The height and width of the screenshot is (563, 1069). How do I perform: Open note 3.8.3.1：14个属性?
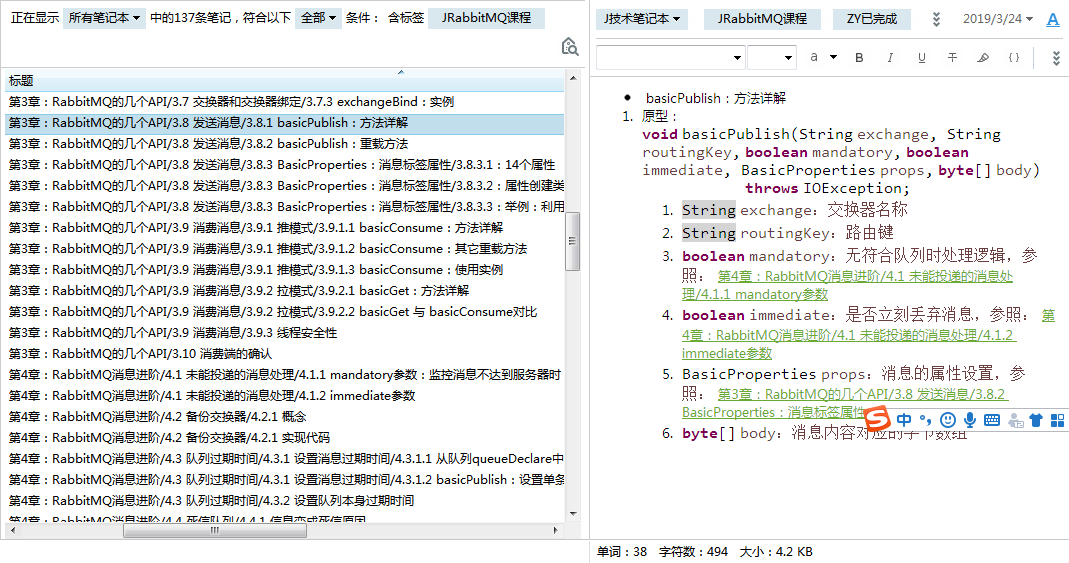284,165
